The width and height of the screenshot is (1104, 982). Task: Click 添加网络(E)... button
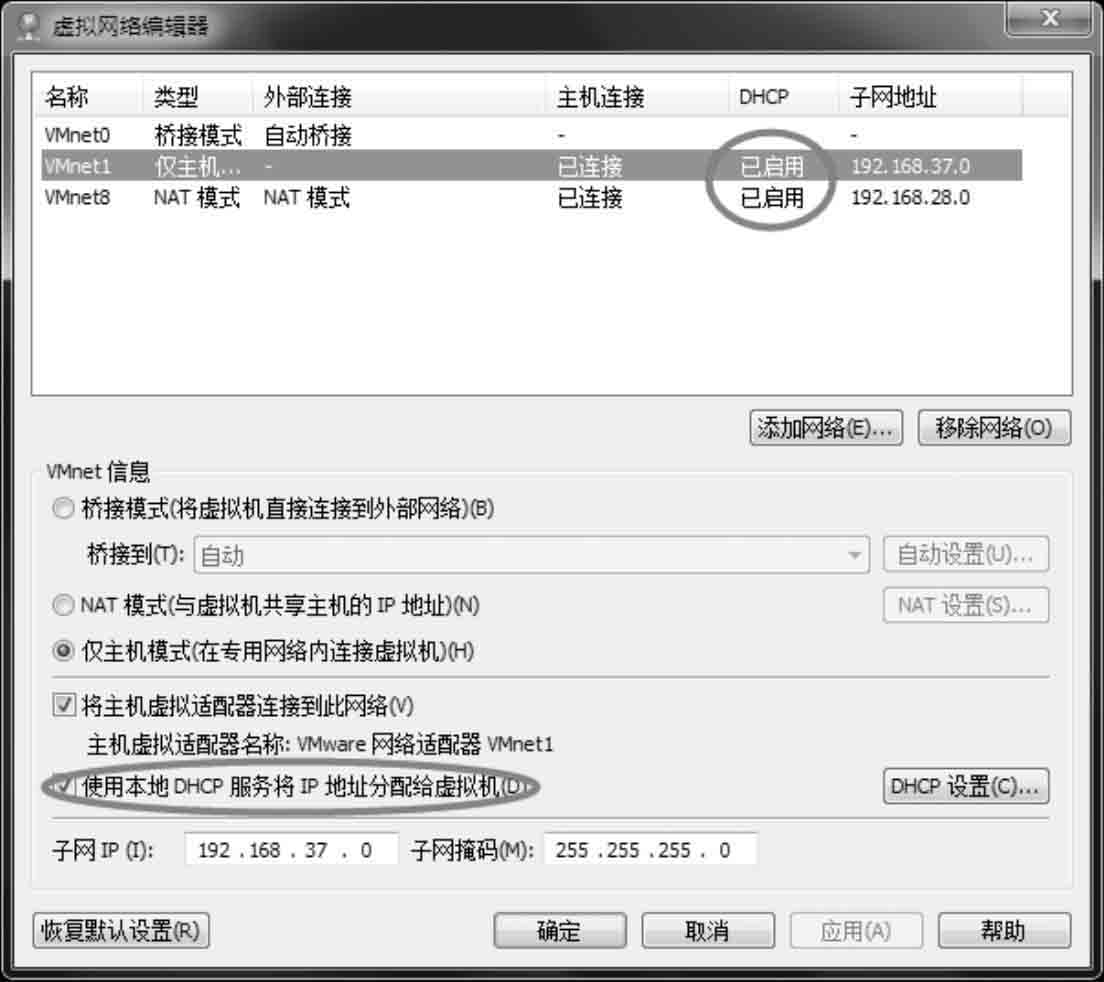tap(826, 428)
